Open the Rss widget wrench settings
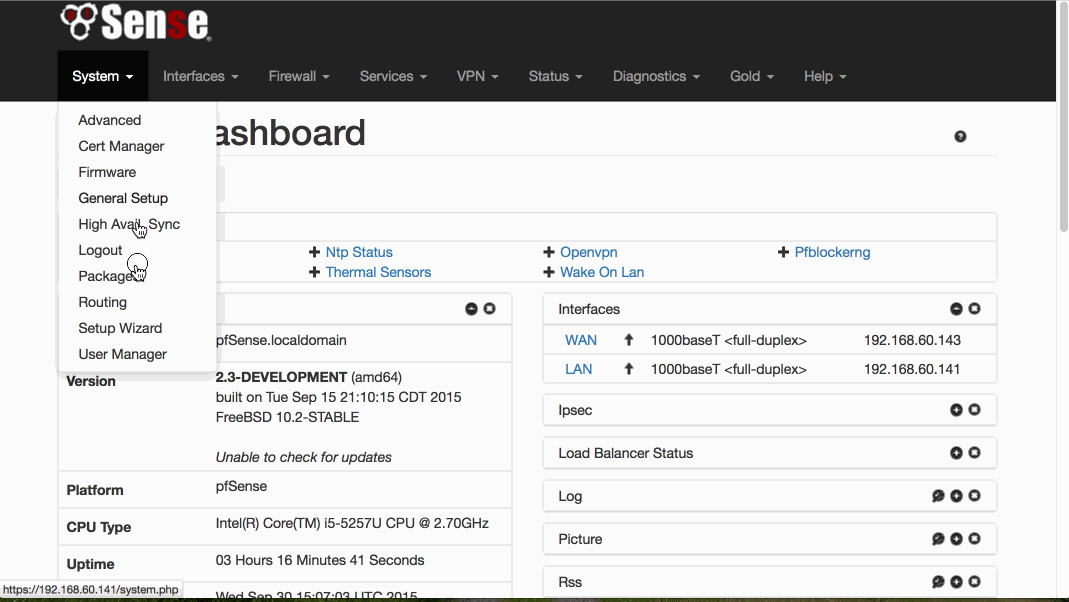This screenshot has height=602, width=1069. (938, 582)
